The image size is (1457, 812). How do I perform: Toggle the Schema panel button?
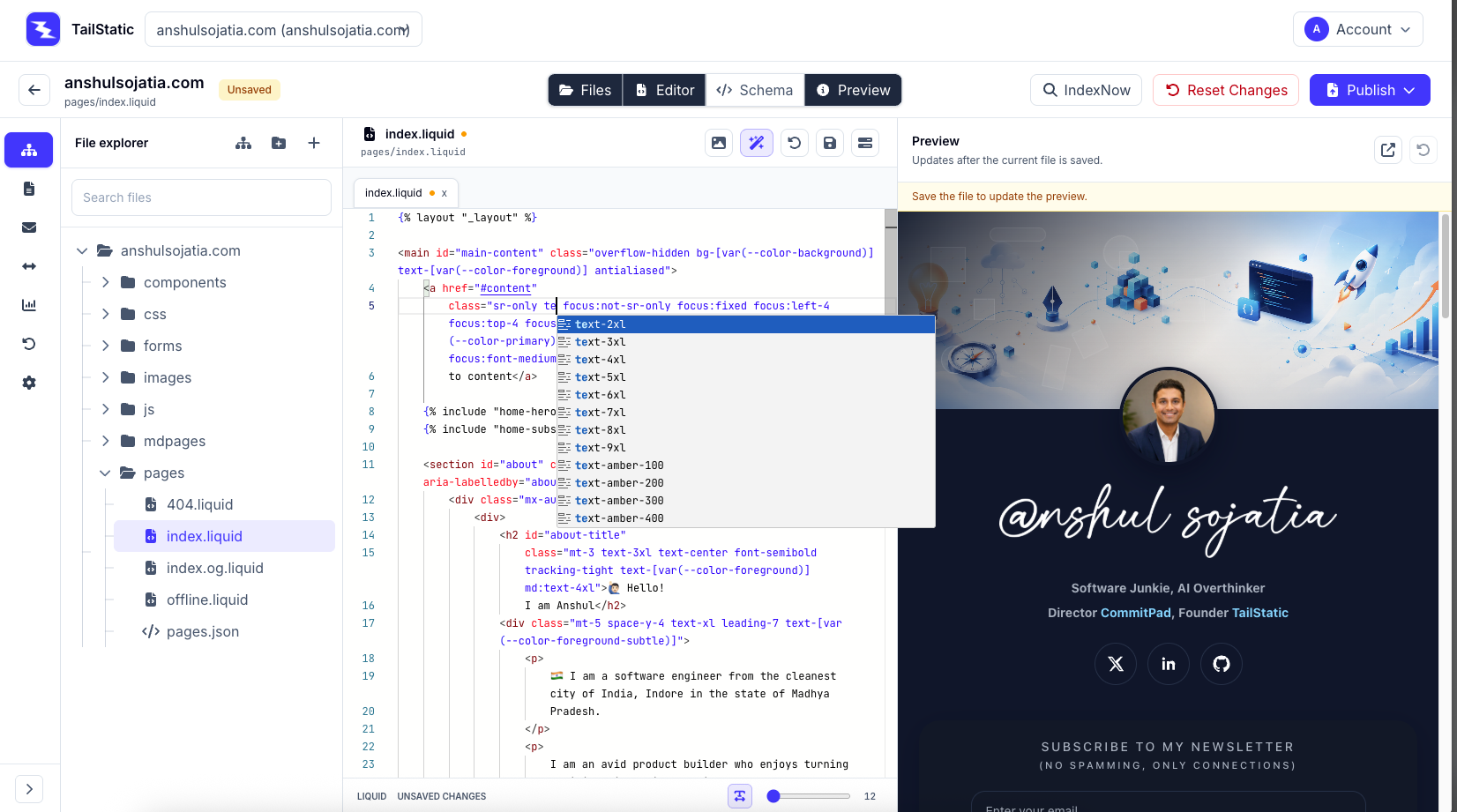755,90
